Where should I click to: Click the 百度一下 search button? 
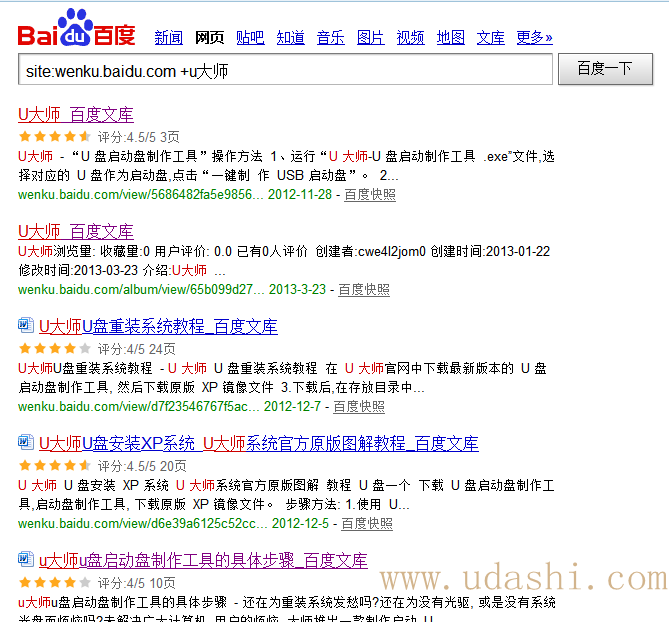point(605,69)
